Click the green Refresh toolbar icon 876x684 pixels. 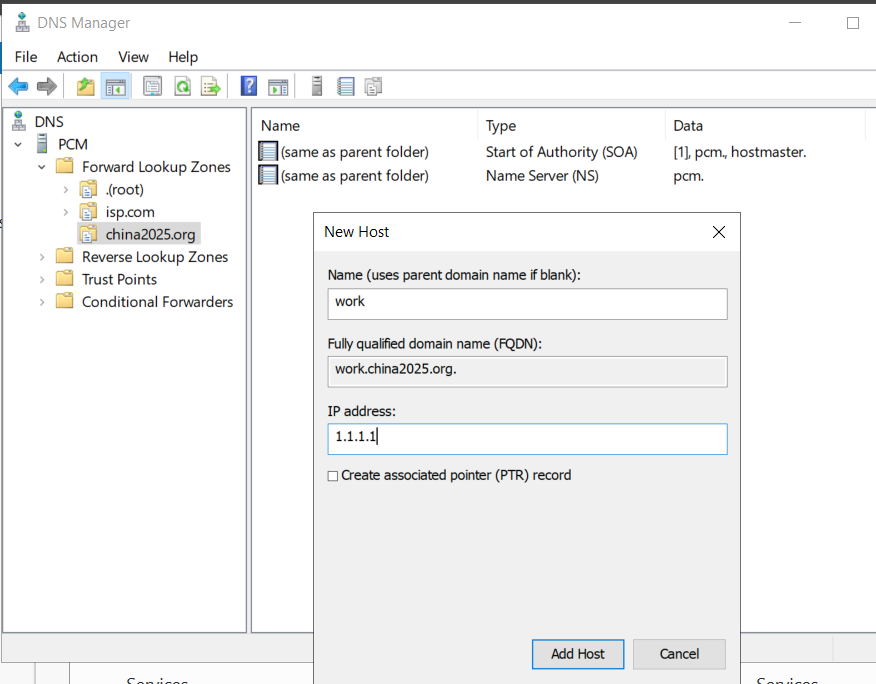183,87
